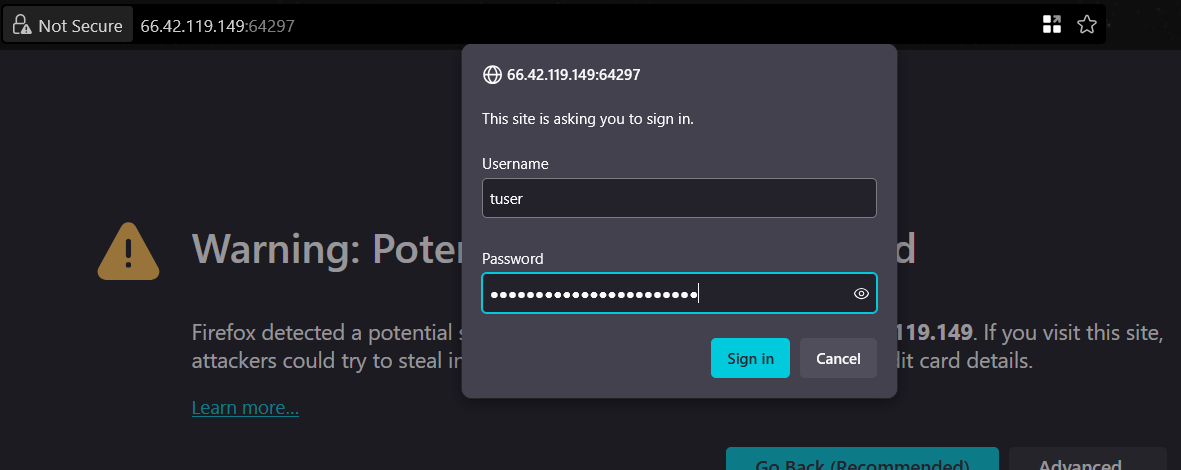Click the Not Secure label text
Viewport: 1181px width, 470px height.
(x=80, y=26)
